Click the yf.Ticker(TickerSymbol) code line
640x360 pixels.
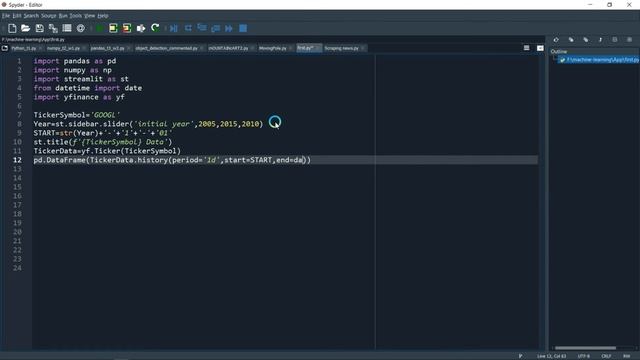(x=107, y=151)
